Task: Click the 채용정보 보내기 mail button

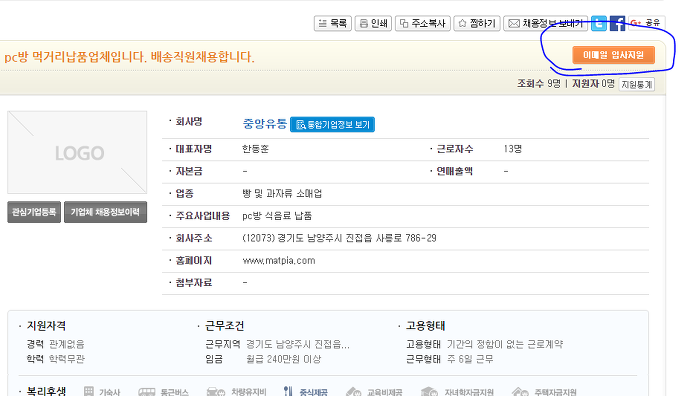Action: [545, 23]
